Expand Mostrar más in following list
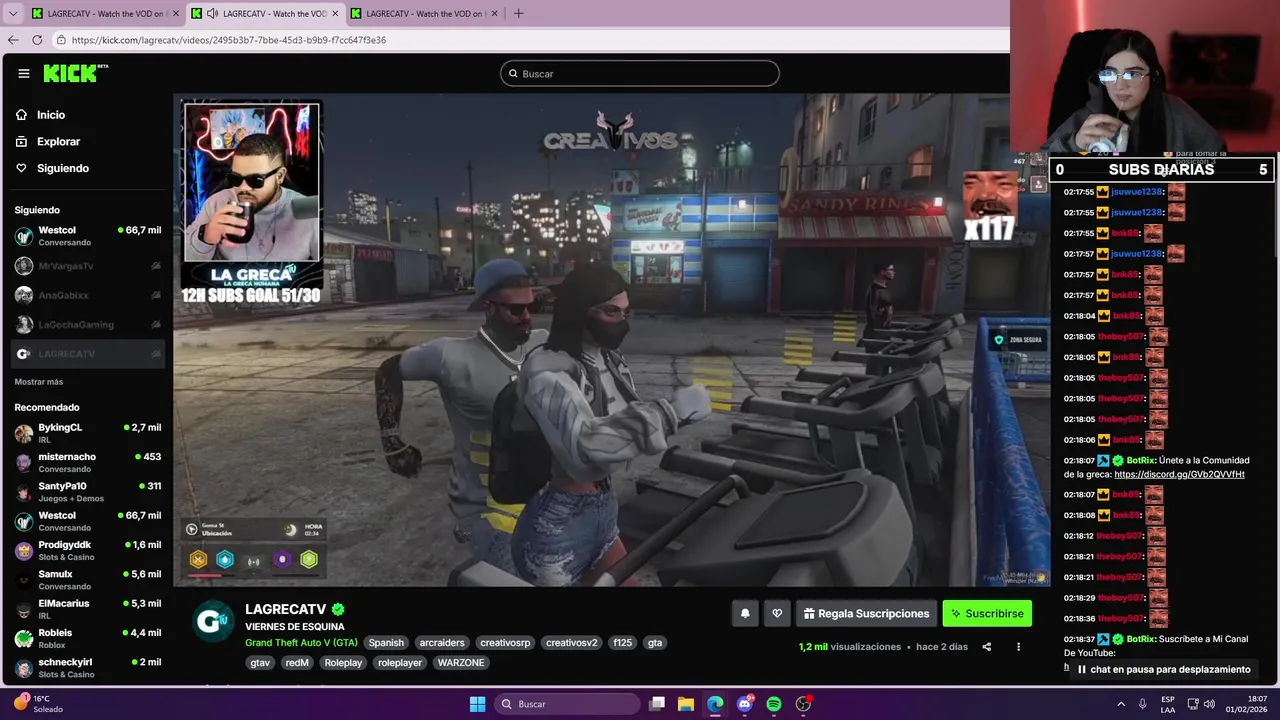Screen dimensions: 1280x720 (x=38, y=382)
